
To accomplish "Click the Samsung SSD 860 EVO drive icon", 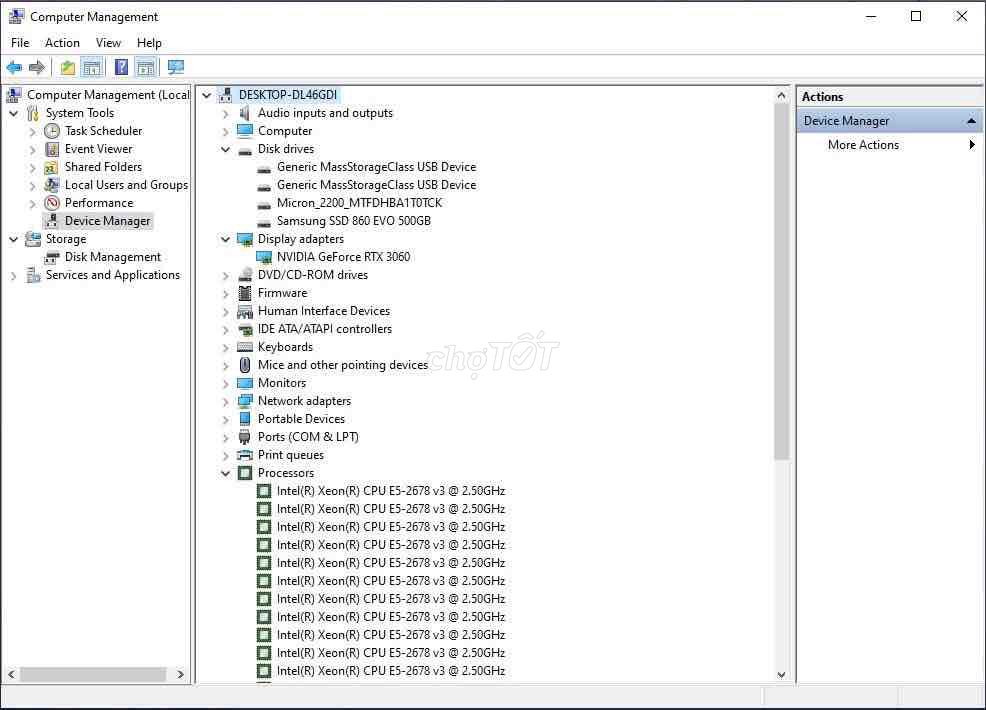I will coord(264,222).
